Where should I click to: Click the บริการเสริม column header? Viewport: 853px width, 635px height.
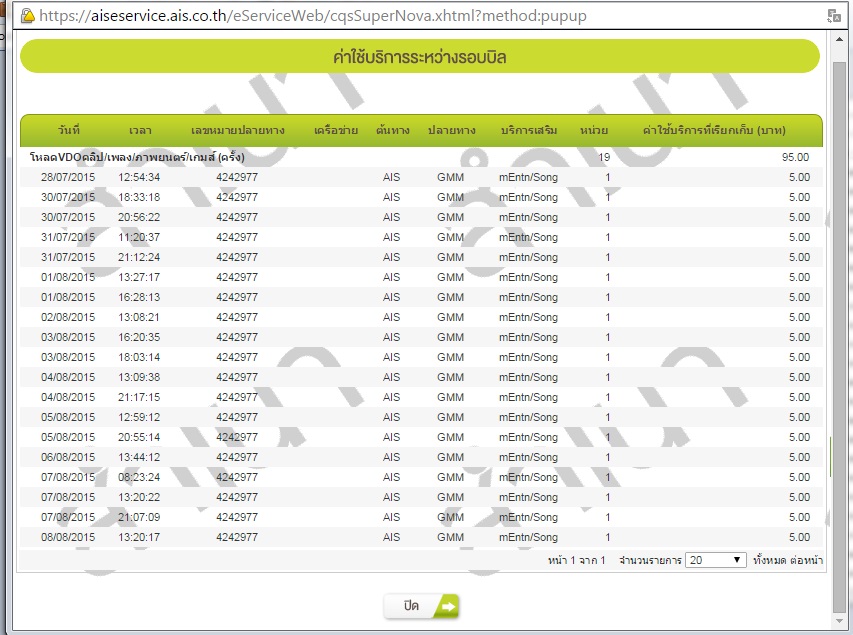click(529, 131)
